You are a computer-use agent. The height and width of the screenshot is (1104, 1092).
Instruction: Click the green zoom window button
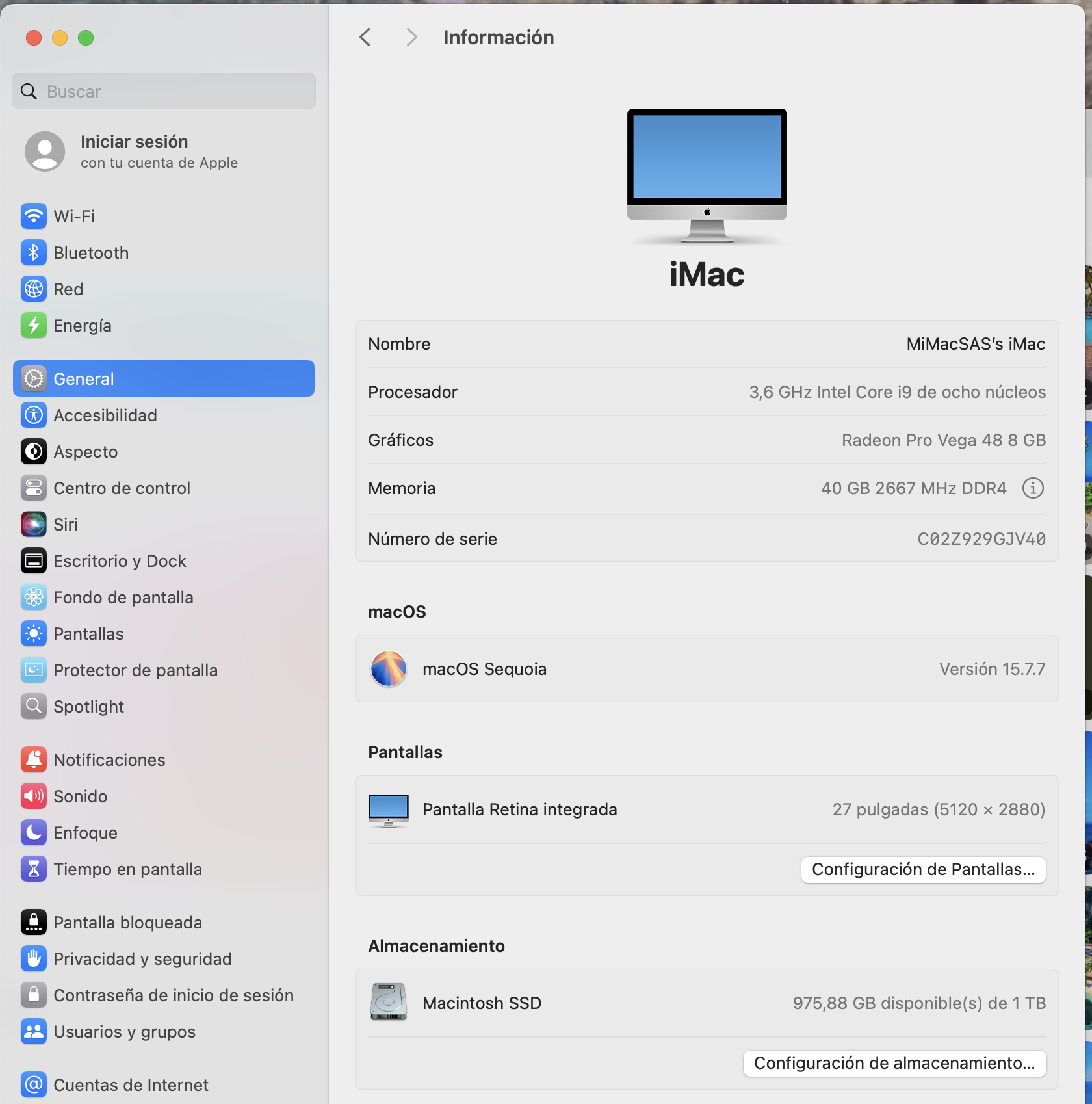(86, 38)
